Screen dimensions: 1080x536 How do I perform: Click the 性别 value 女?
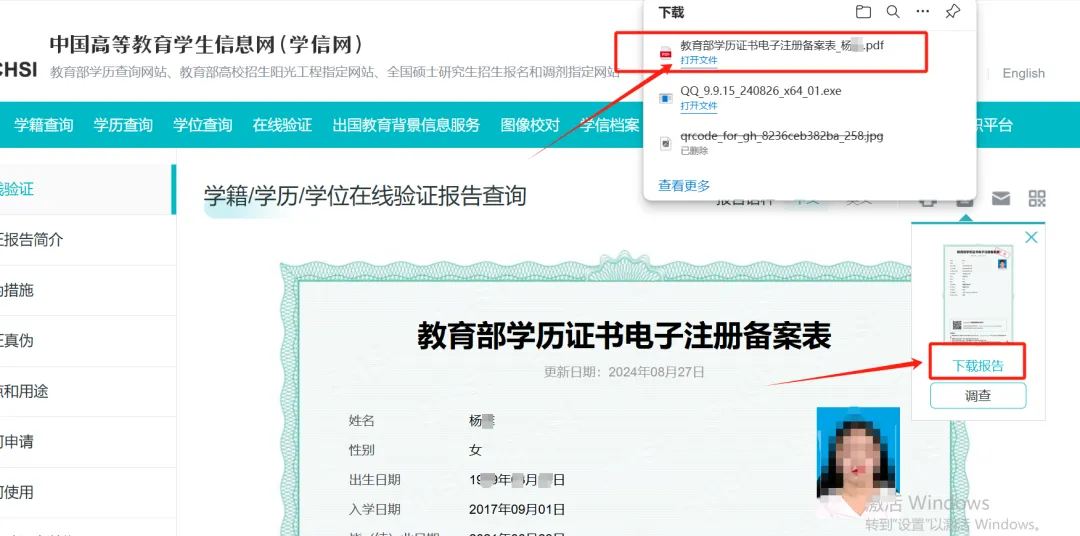click(x=475, y=451)
